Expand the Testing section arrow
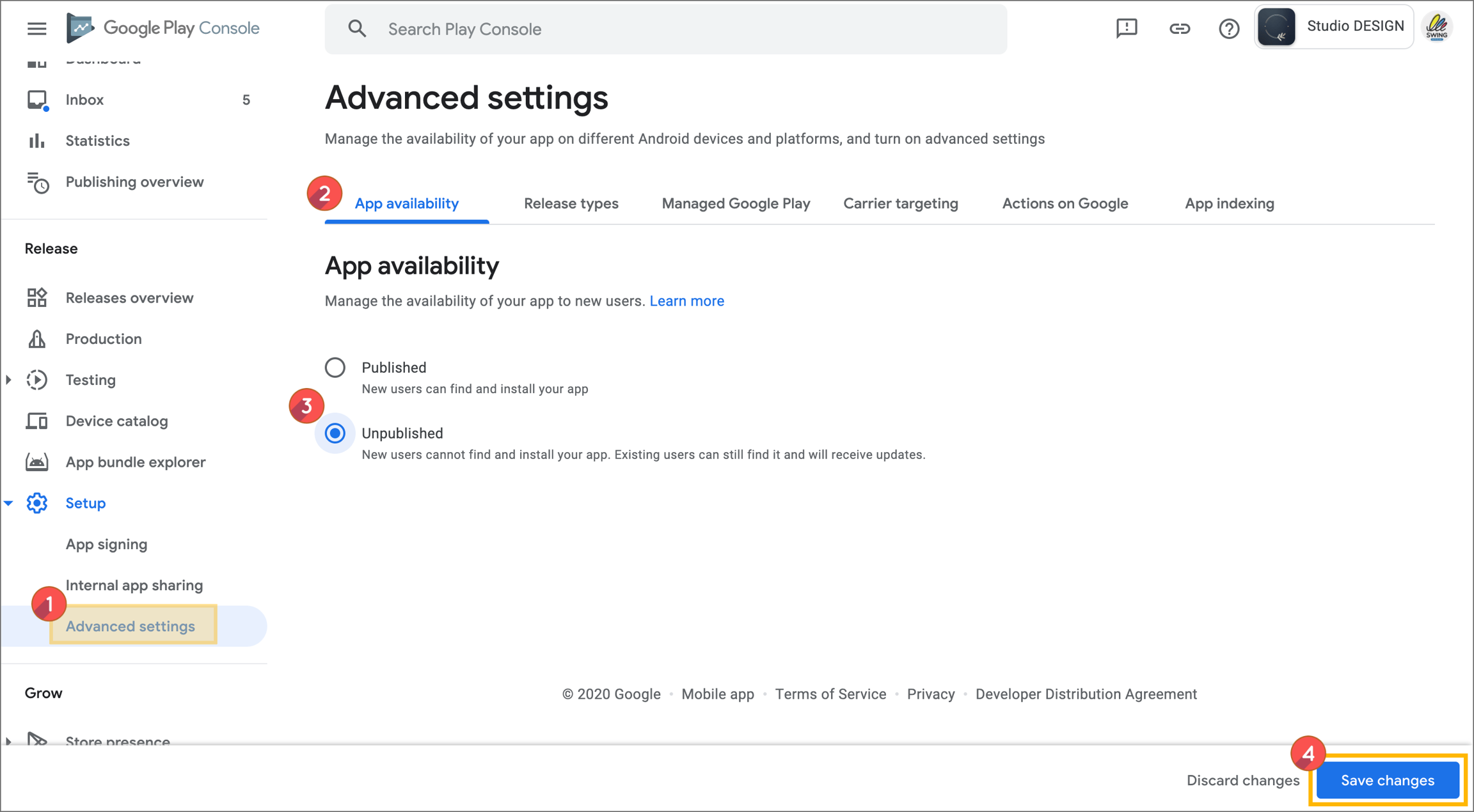The image size is (1474, 812). pyautogui.click(x=9, y=380)
